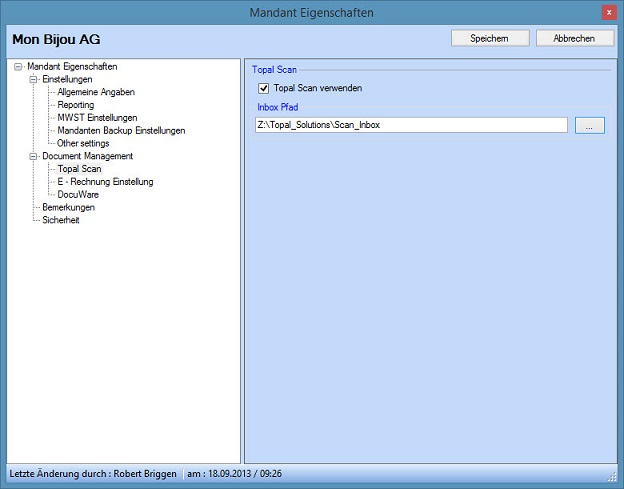624x489 pixels.
Task: Collapse the Einstellungen tree branch
Action: (x=33, y=79)
